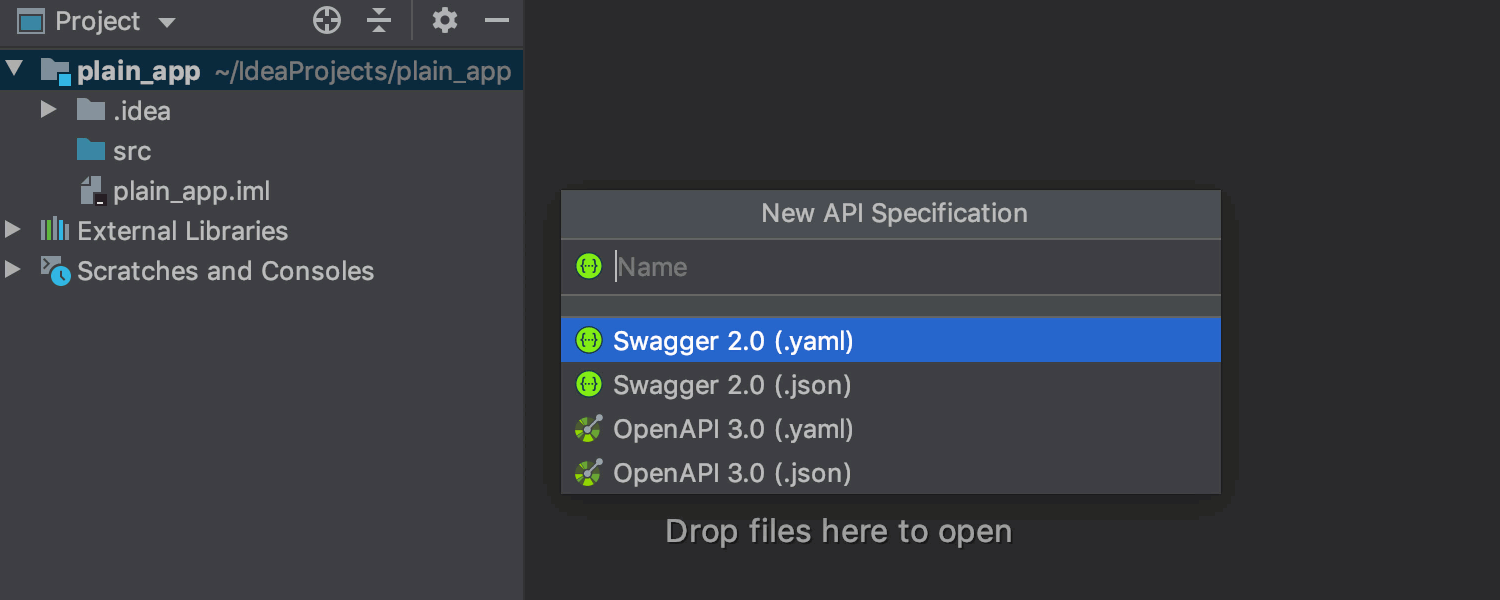Click the Swagger 2.0 (.yaml) icon

(x=589, y=341)
